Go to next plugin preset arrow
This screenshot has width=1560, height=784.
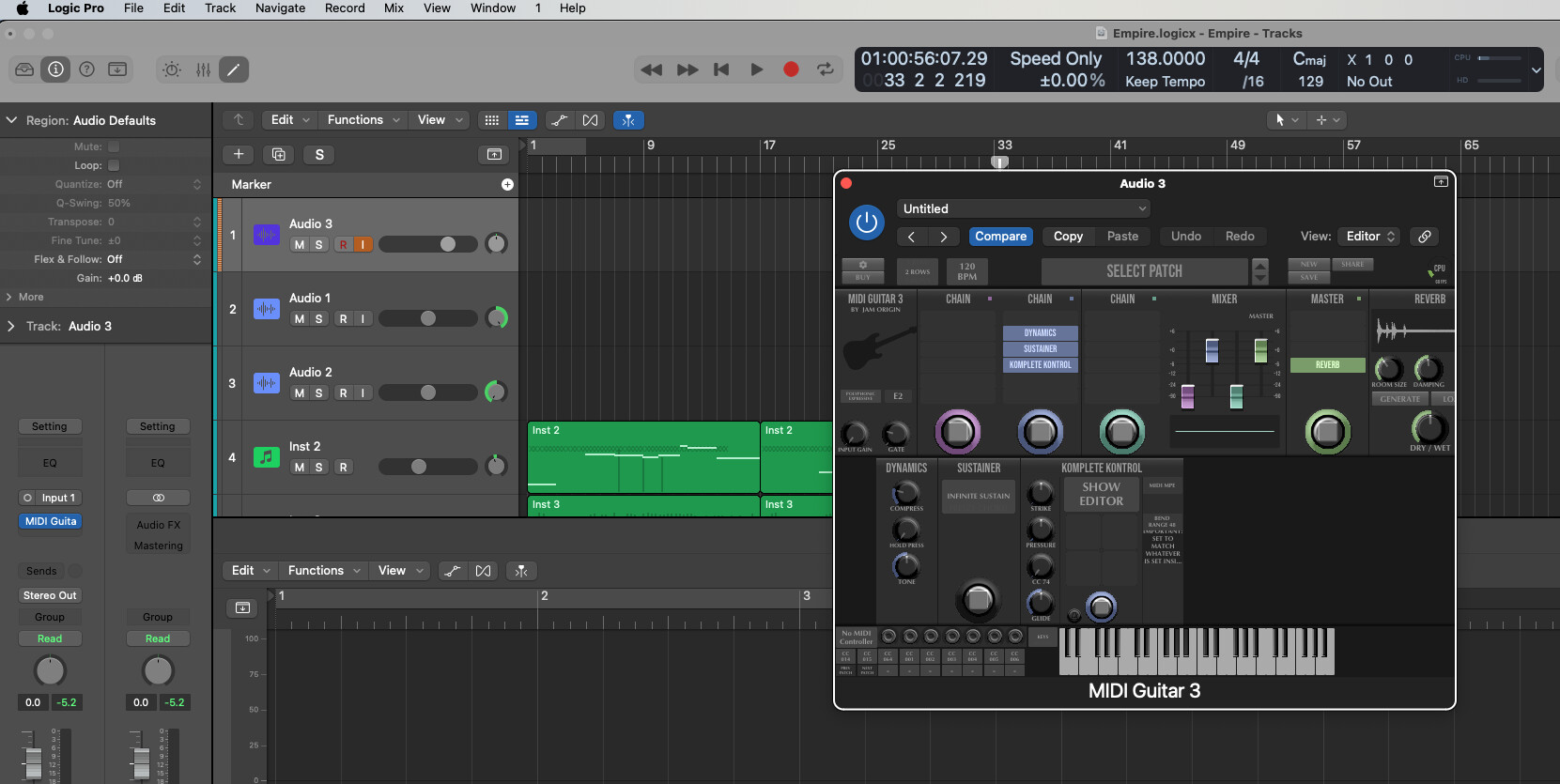click(x=944, y=237)
